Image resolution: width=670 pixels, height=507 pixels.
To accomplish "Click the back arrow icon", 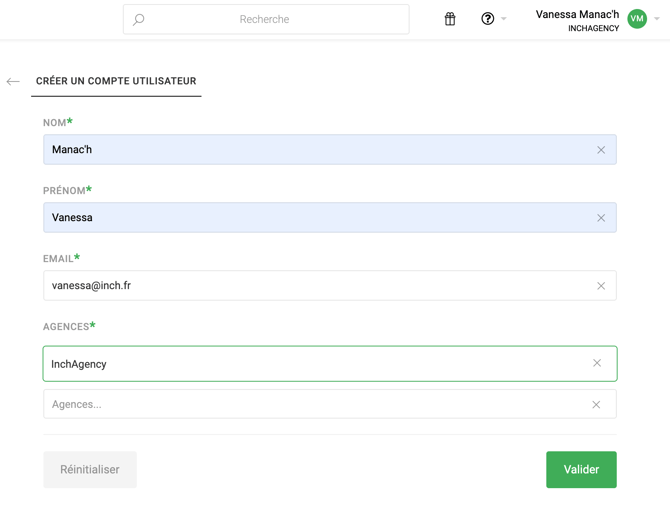I will [13, 82].
